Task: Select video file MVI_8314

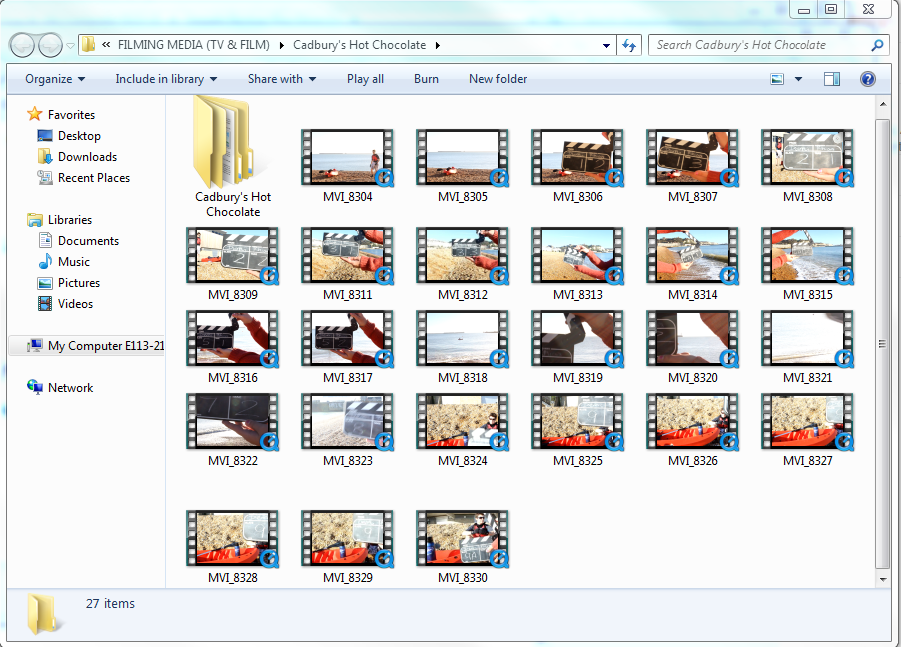Action: [x=692, y=264]
